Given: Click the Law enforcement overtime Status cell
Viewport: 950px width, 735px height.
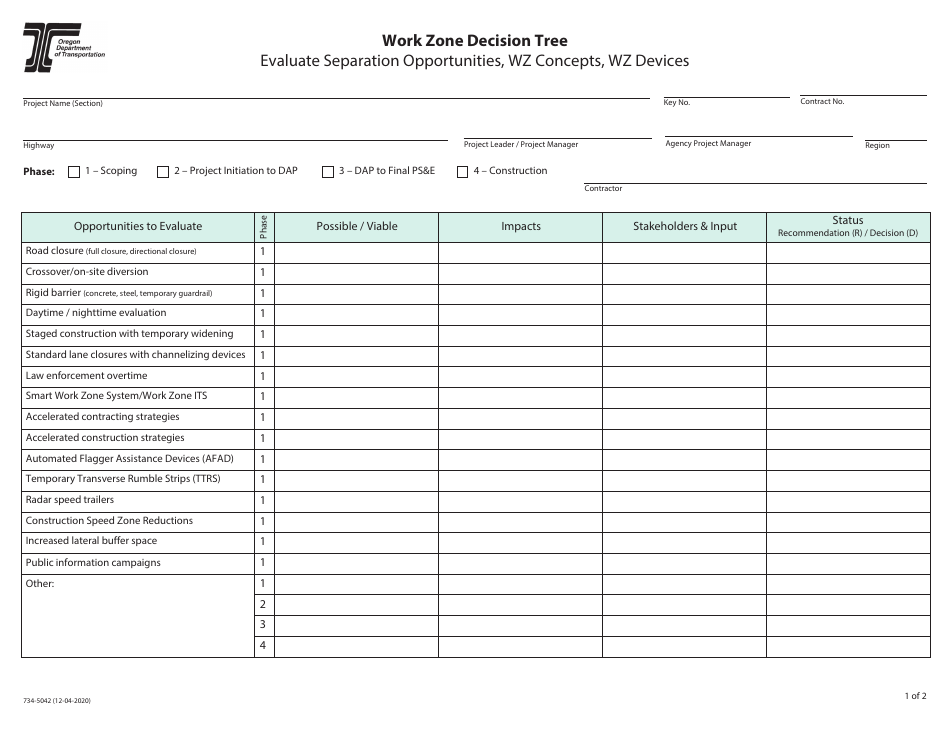Looking at the screenshot, I should pyautogui.click(x=846, y=376).
